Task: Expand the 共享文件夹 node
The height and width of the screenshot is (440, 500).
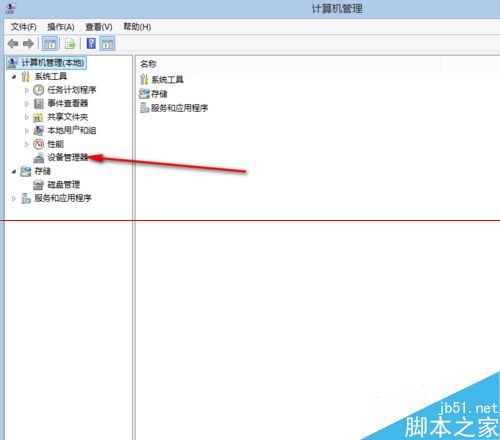Action: pyautogui.click(x=27, y=117)
